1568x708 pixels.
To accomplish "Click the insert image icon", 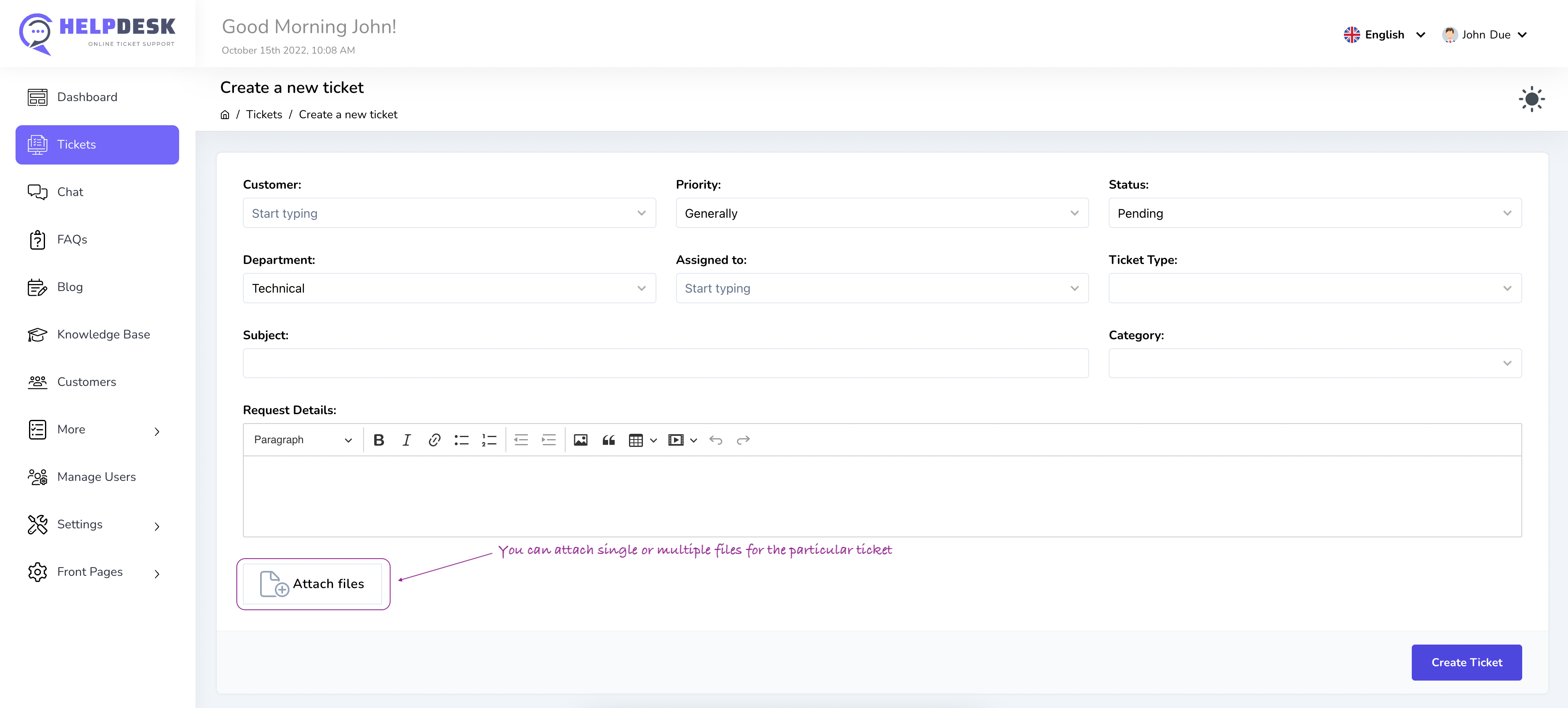I will tap(580, 440).
